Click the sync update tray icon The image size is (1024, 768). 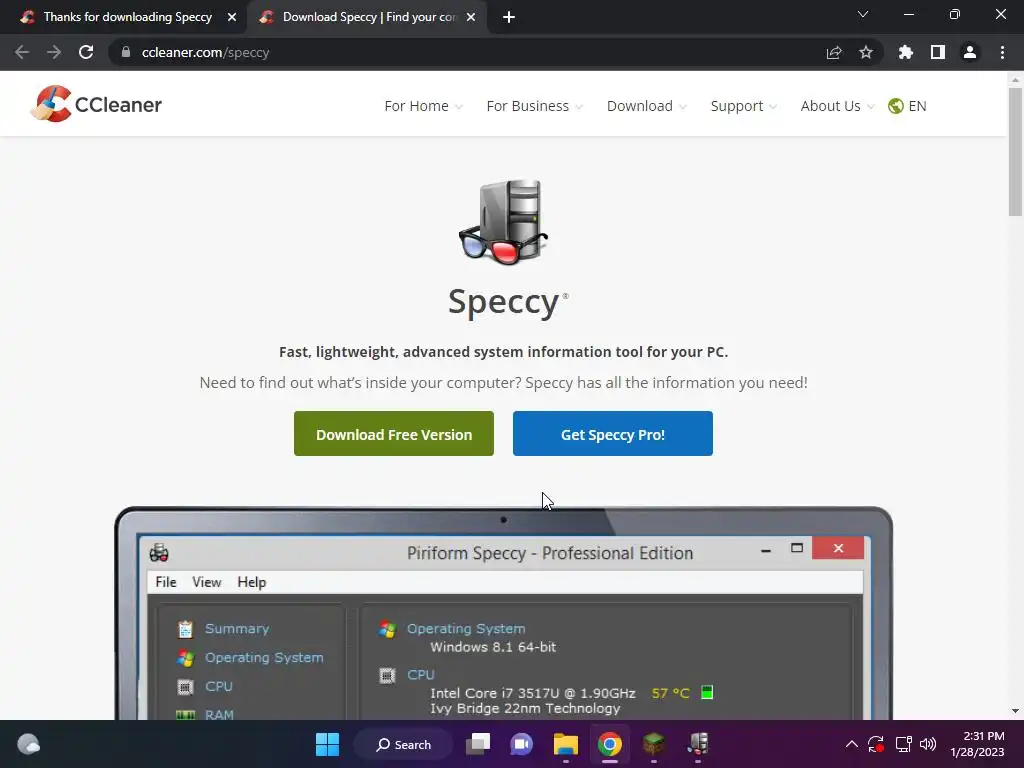[x=876, y=744]
